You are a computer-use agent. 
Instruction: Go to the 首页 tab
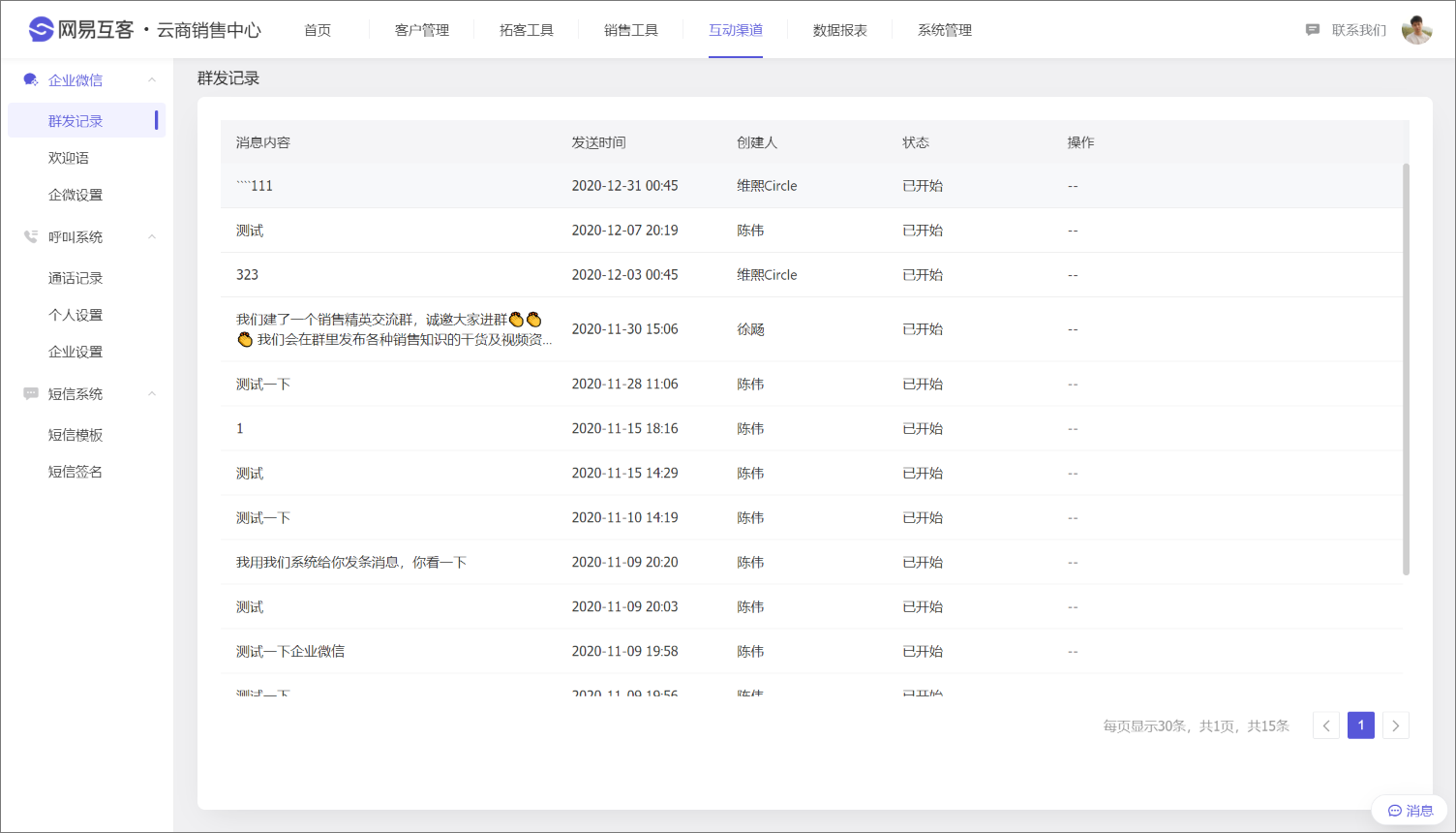click(318, 30)
